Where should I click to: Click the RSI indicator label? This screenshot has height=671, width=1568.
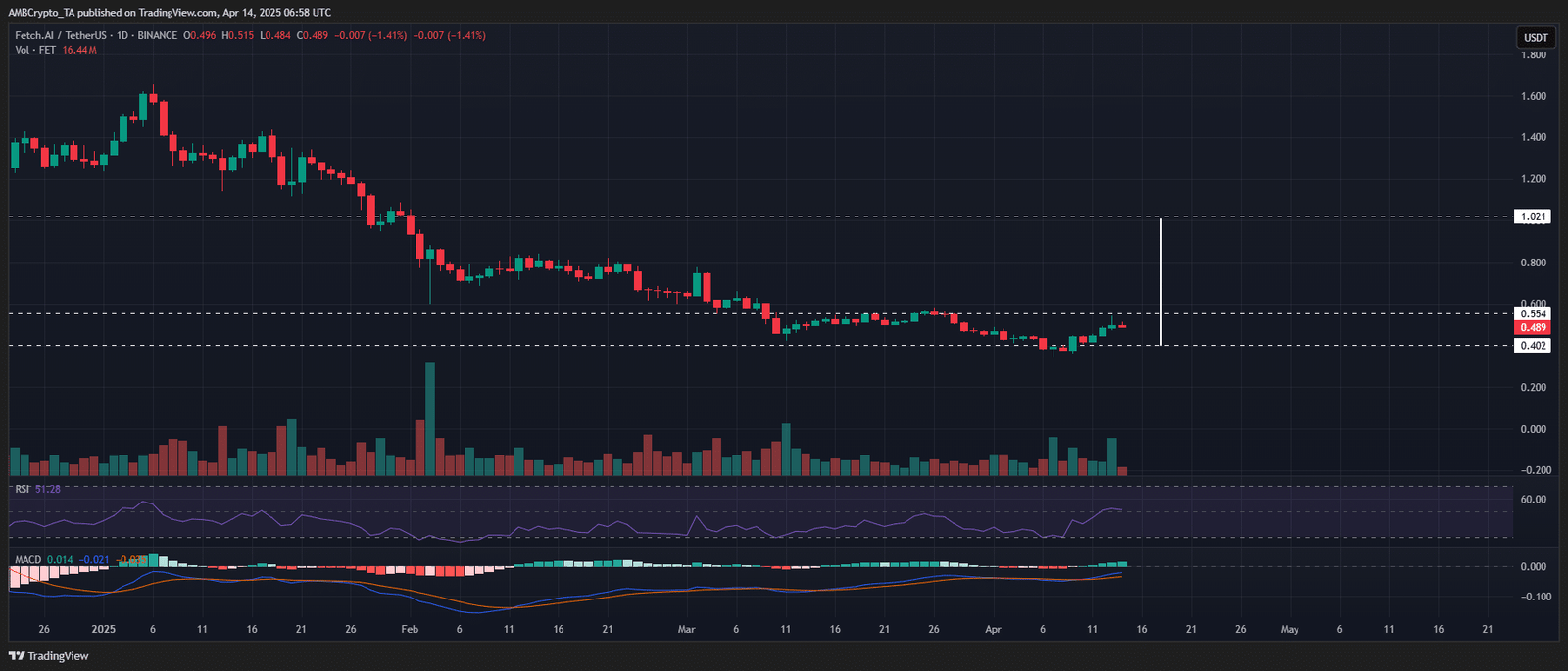(x=22, y=489)
